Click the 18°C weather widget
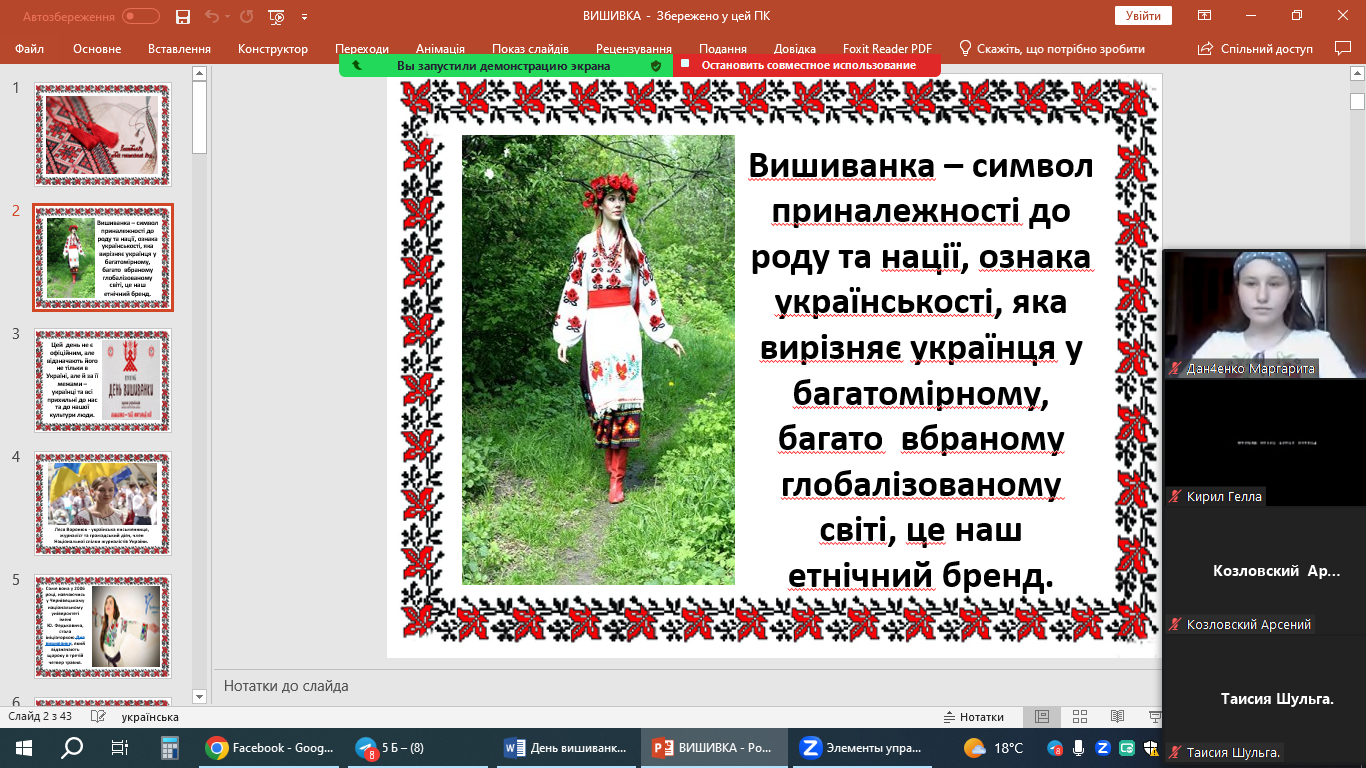Screen dimensions: 1366x768 coord(993,748)
